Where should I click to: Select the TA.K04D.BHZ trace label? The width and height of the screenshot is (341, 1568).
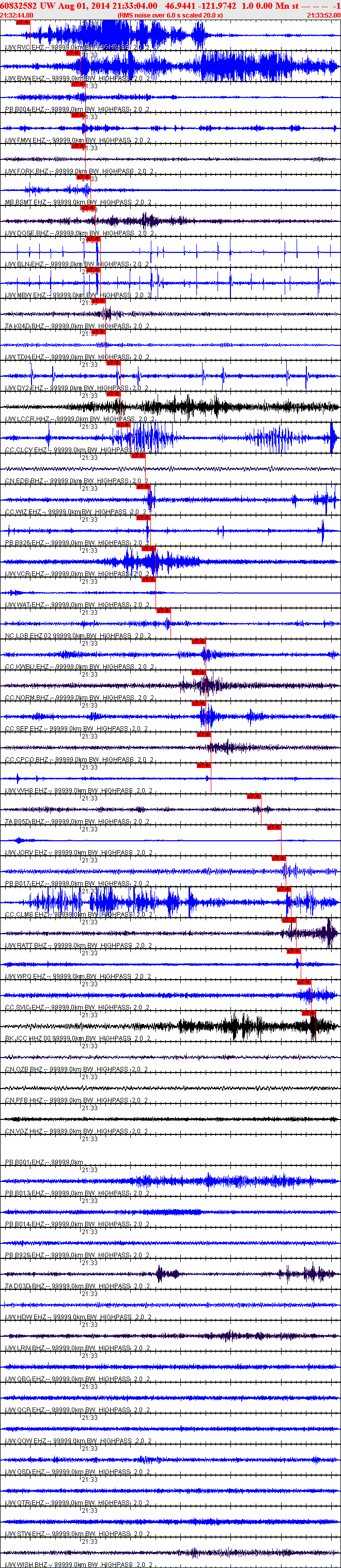click(78, 326)
